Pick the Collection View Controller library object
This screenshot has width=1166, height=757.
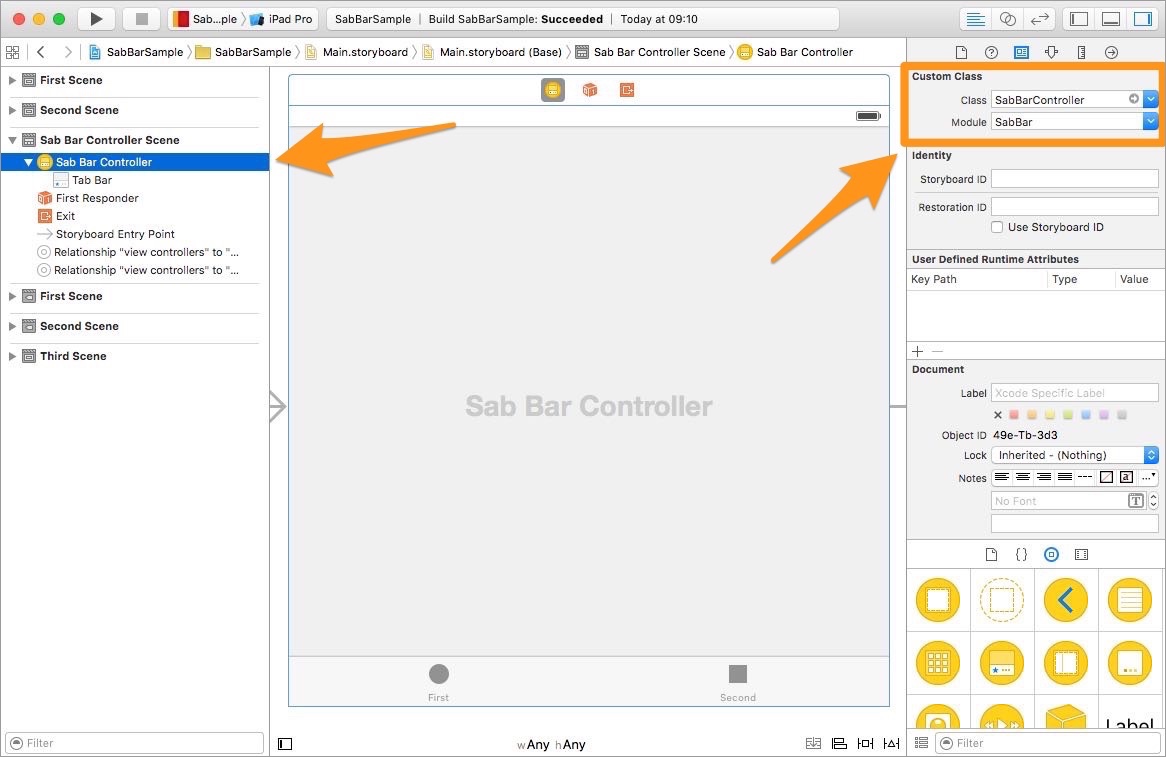pyautogui.click(x=938, y=663)
